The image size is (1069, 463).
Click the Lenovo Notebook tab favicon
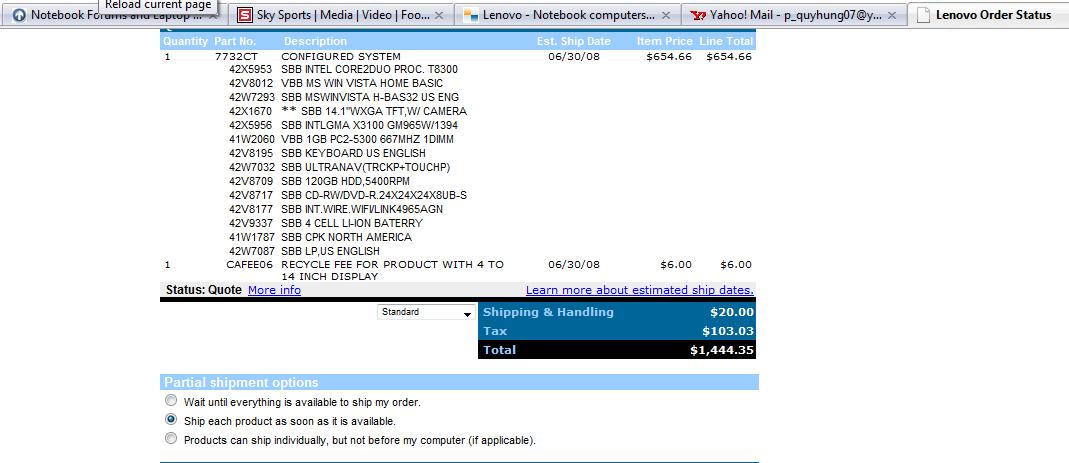pos(470,15)
